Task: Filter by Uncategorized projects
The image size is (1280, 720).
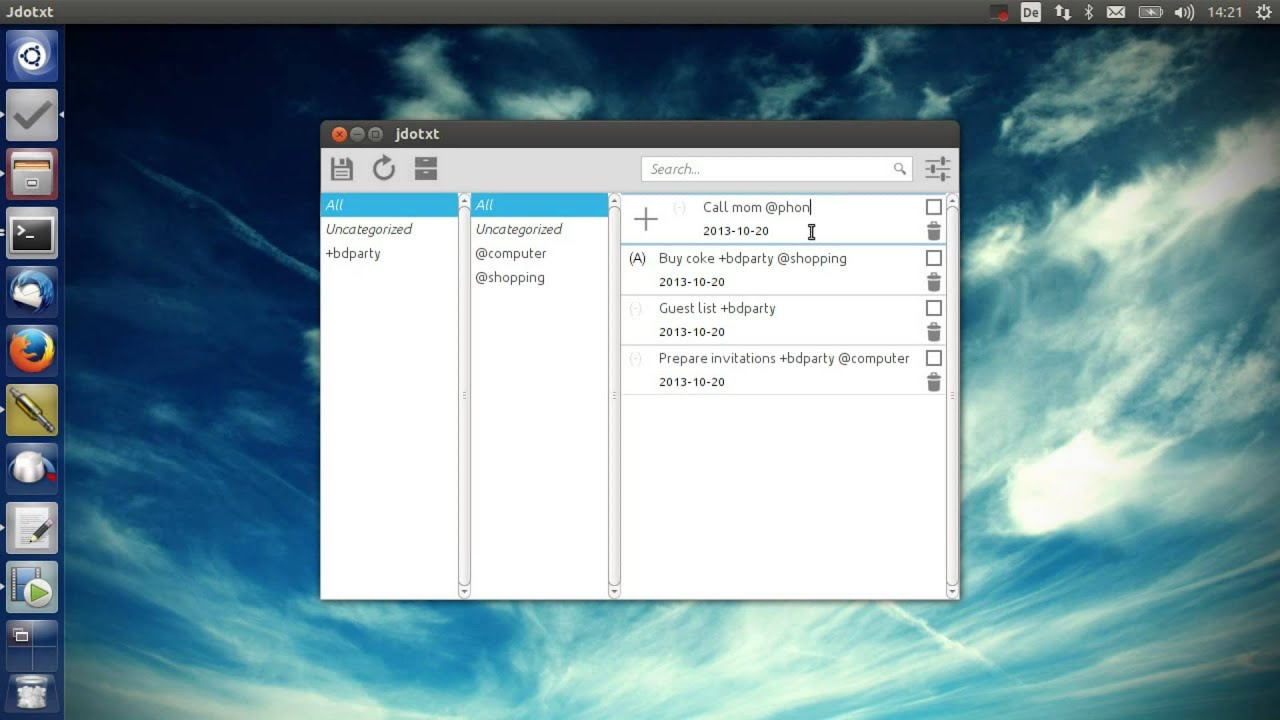Action: click(389, 229)
